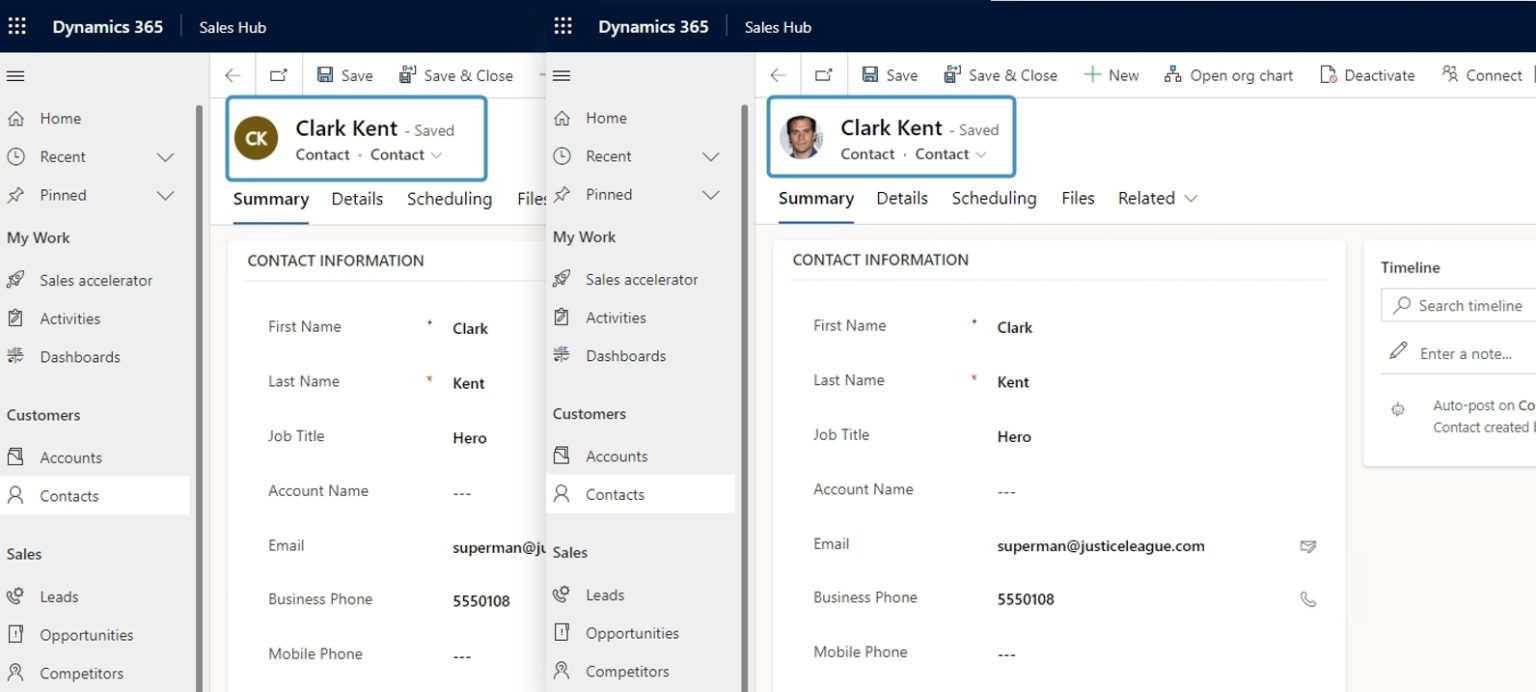This screenshot has height=692, width=1536.
Task: Collapse the site map using right window hamburger
Action: tap(562, 75)
